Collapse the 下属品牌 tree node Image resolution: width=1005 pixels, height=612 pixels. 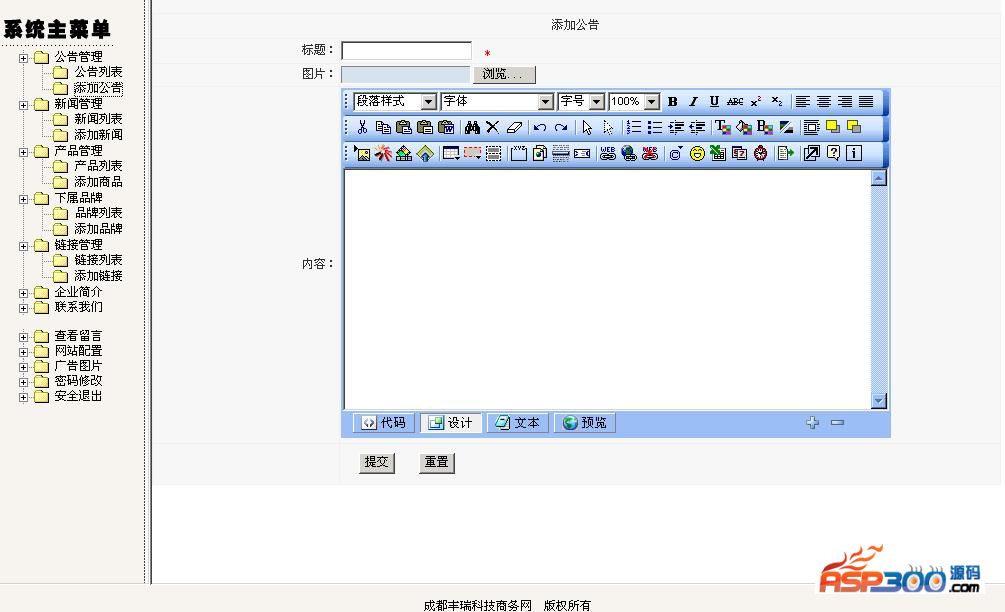(24, 199)
